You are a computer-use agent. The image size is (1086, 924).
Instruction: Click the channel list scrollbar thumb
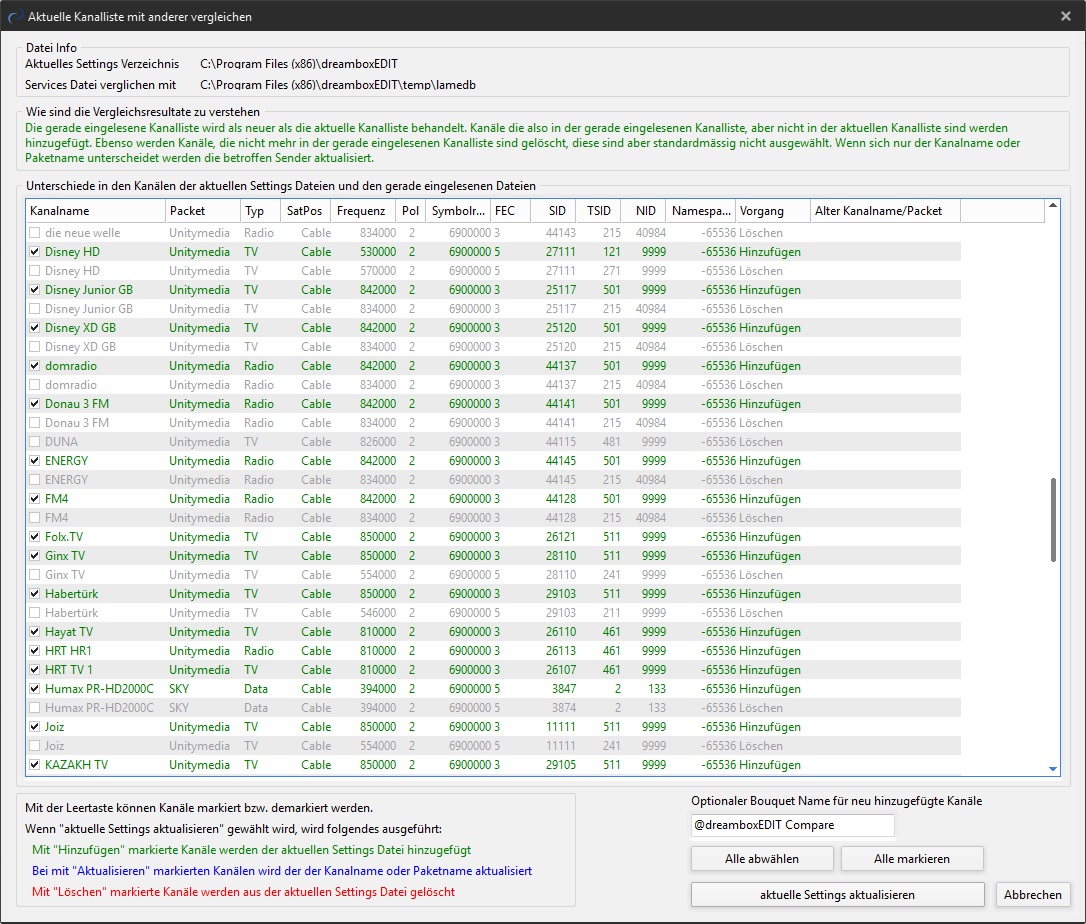coord(1053,519)
